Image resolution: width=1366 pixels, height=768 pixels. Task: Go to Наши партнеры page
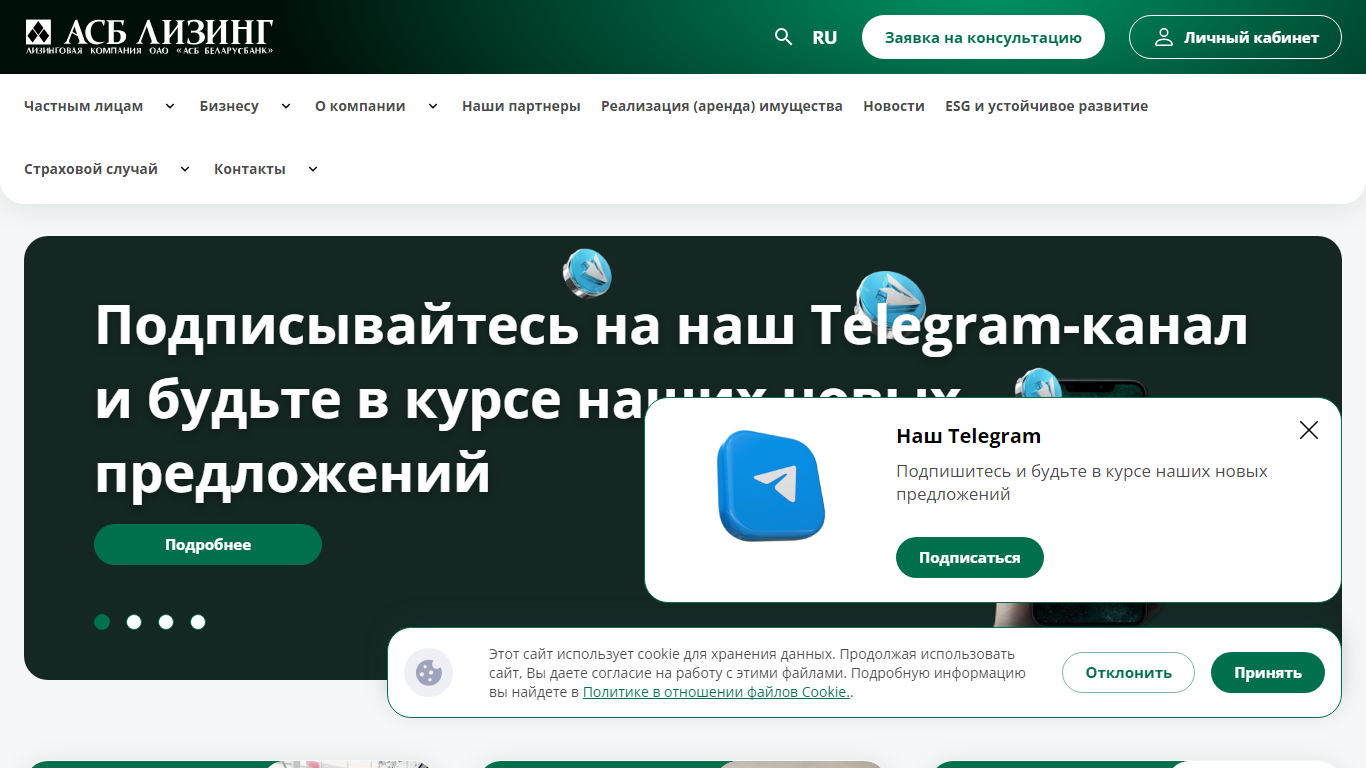[521, 106]
